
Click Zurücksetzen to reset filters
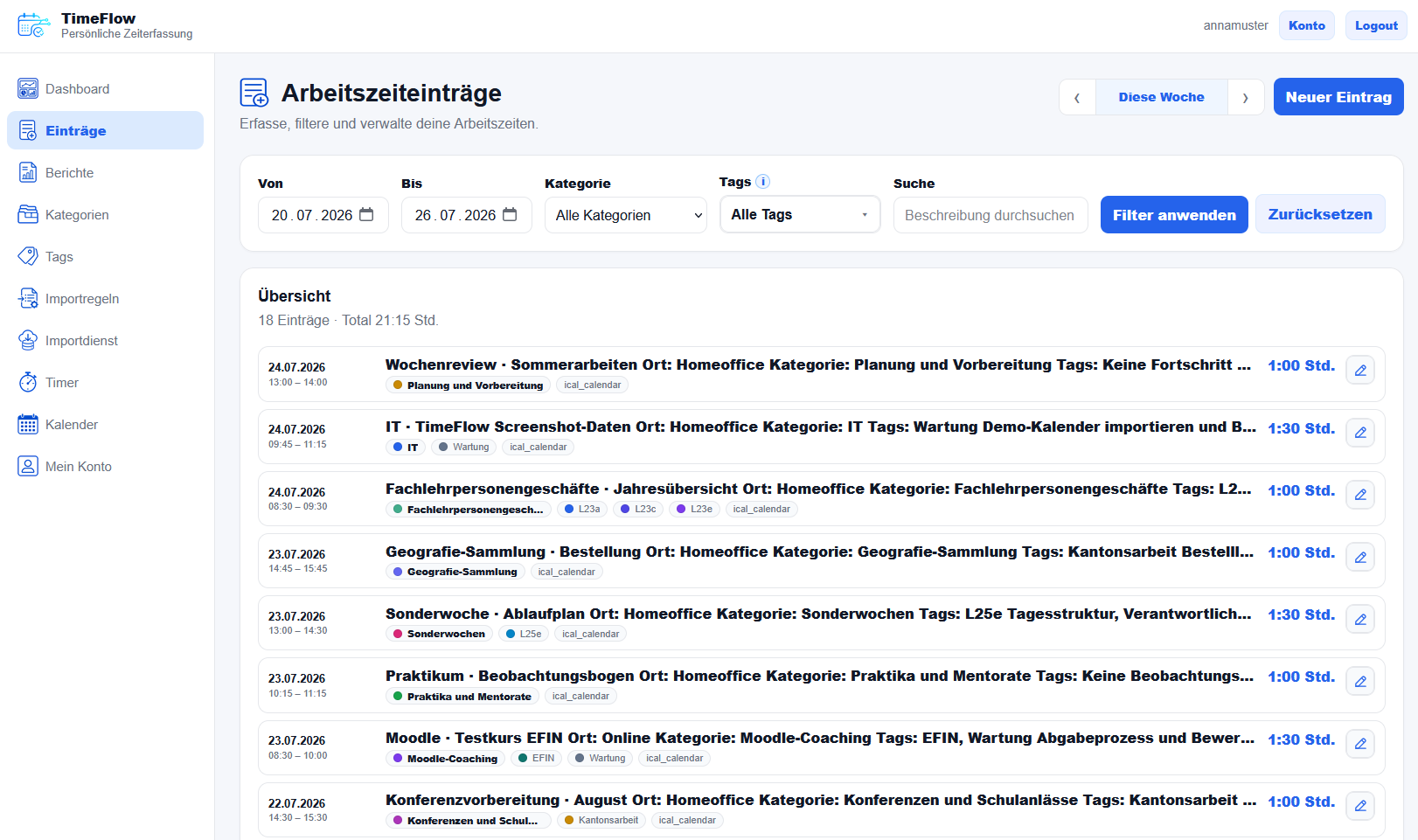point(1320,214)
